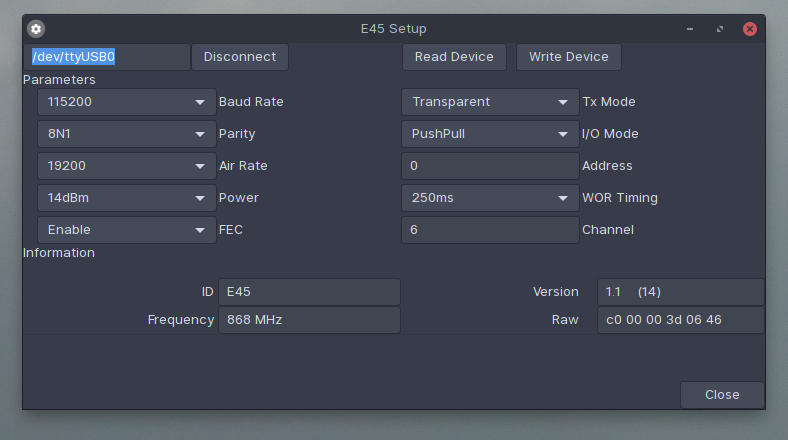Click the Raw label
The image size is (788, 440).
coord(565,320)
